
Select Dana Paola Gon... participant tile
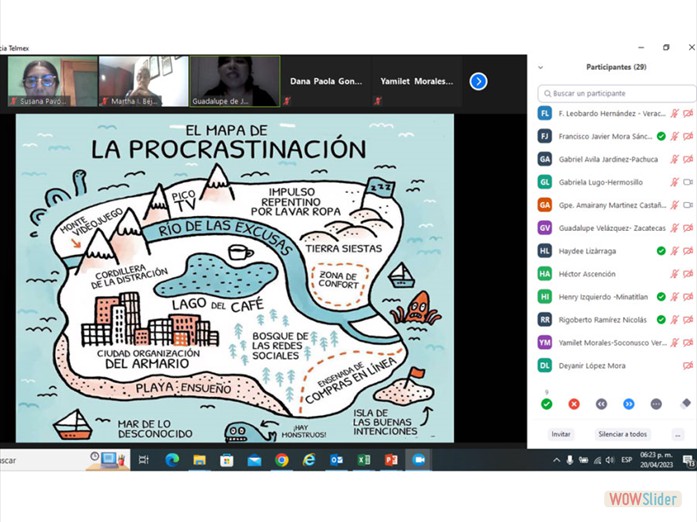(326, 81)
